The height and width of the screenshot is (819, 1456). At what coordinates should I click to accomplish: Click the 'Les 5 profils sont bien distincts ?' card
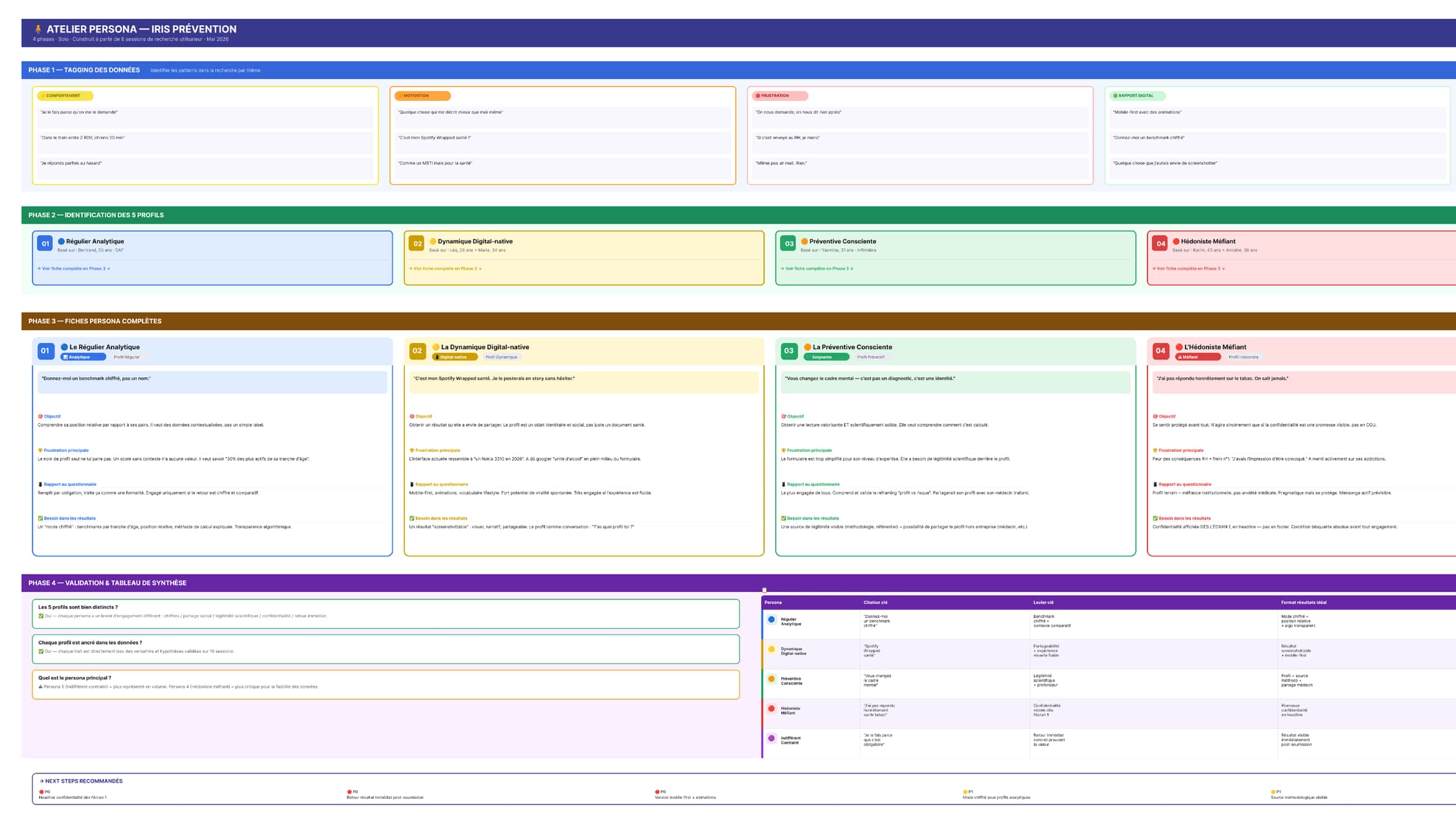click(x=386, y=613)
